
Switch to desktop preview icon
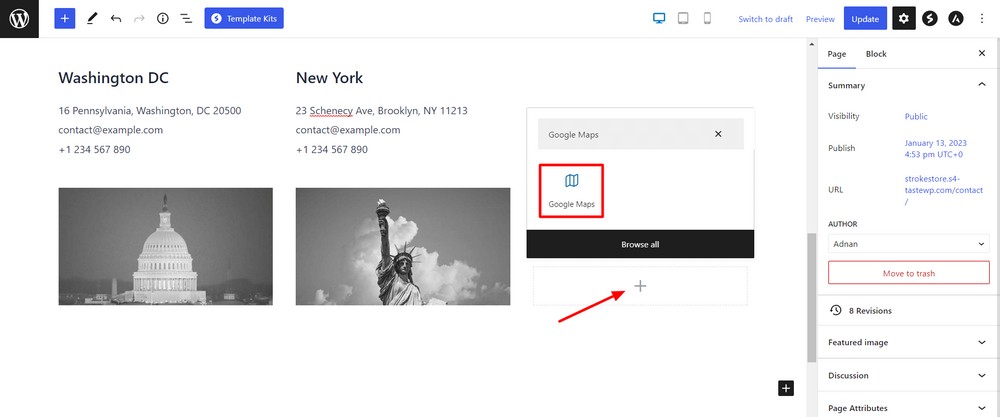click(659, 18)
